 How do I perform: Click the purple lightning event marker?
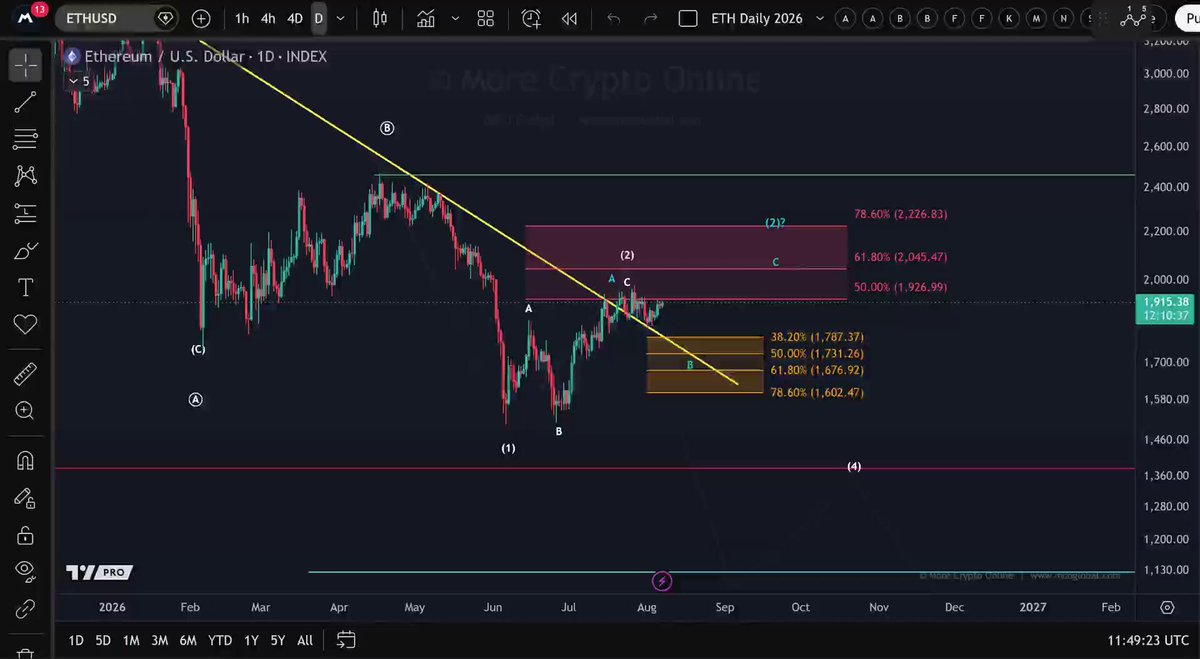tap(661, 581)
